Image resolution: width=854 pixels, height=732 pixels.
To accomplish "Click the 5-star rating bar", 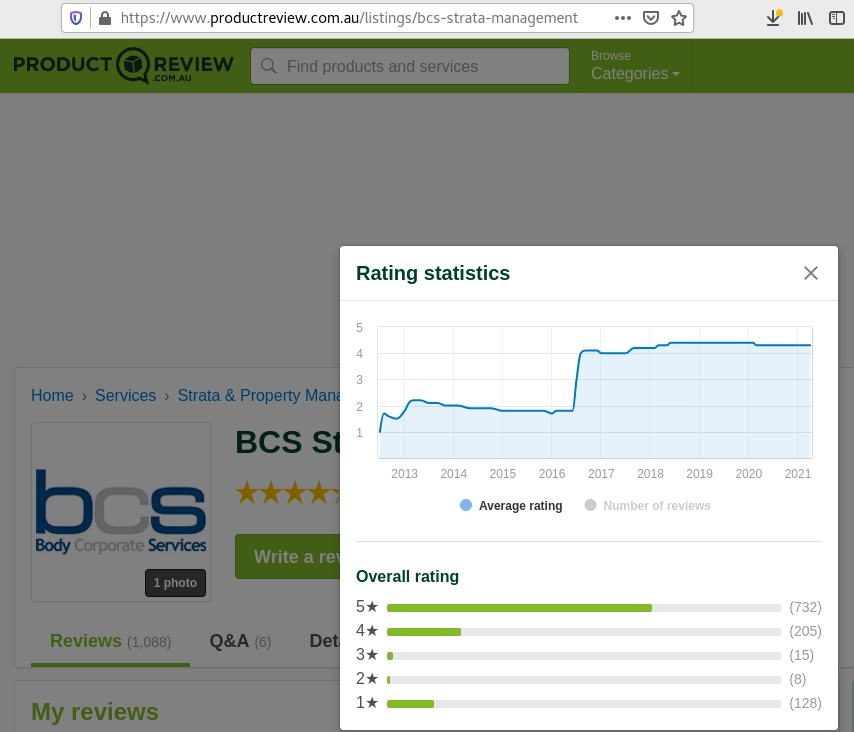I will pyautogui.click(x=583, y=608).
